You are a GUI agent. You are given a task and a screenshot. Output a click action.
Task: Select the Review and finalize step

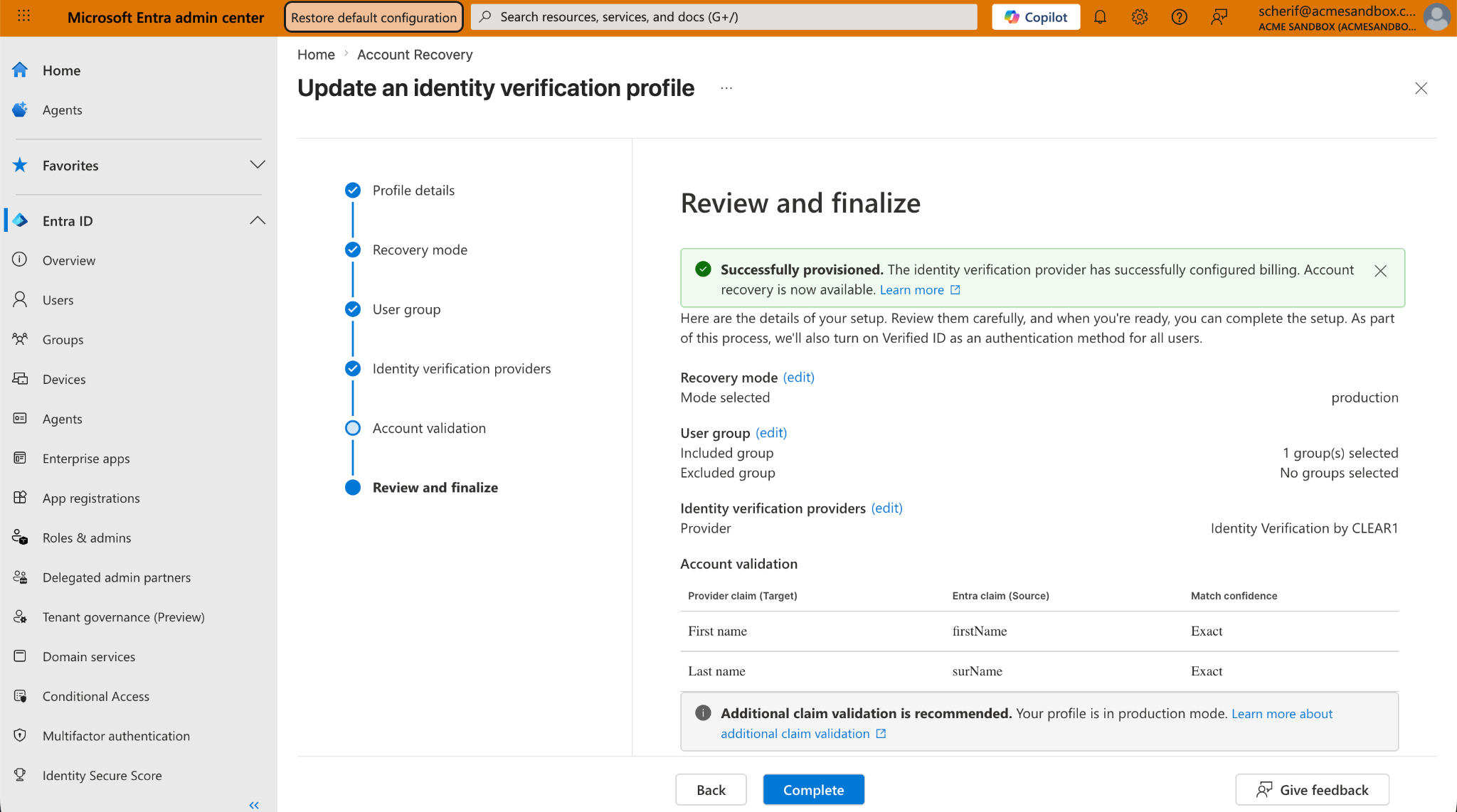[x=435, y=488]
